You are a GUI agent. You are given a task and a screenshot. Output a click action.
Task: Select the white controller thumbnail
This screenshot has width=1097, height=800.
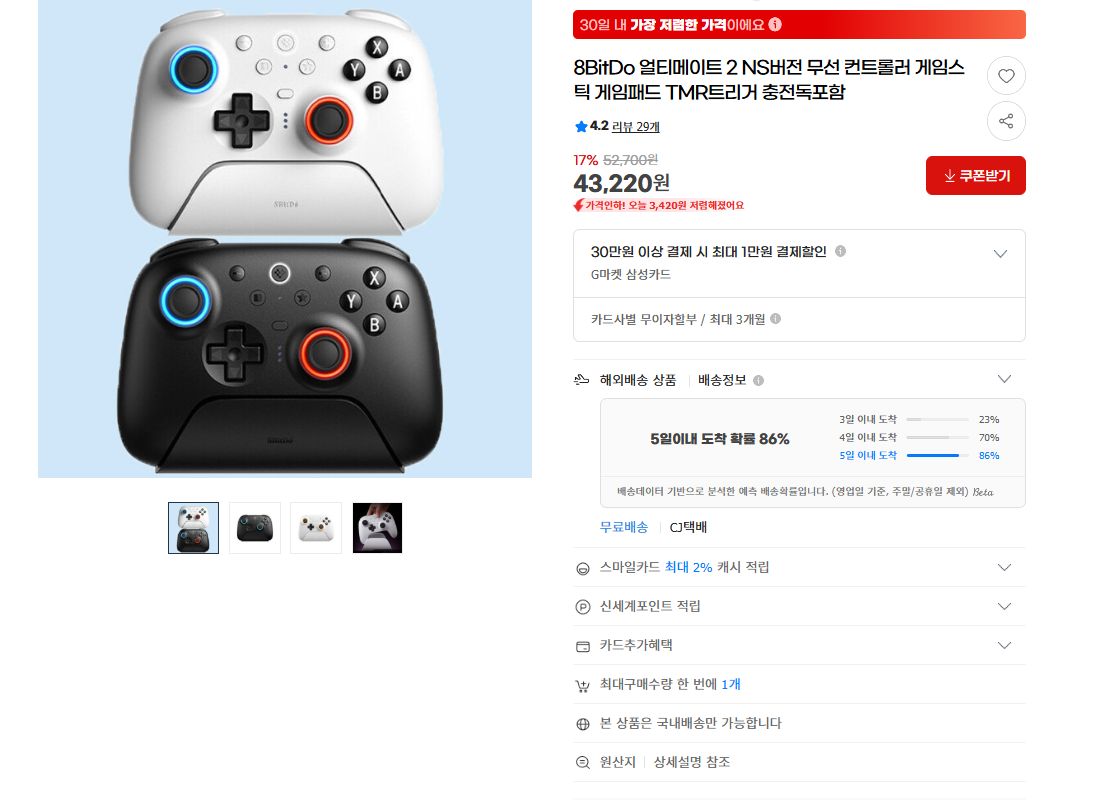[316, 528]
